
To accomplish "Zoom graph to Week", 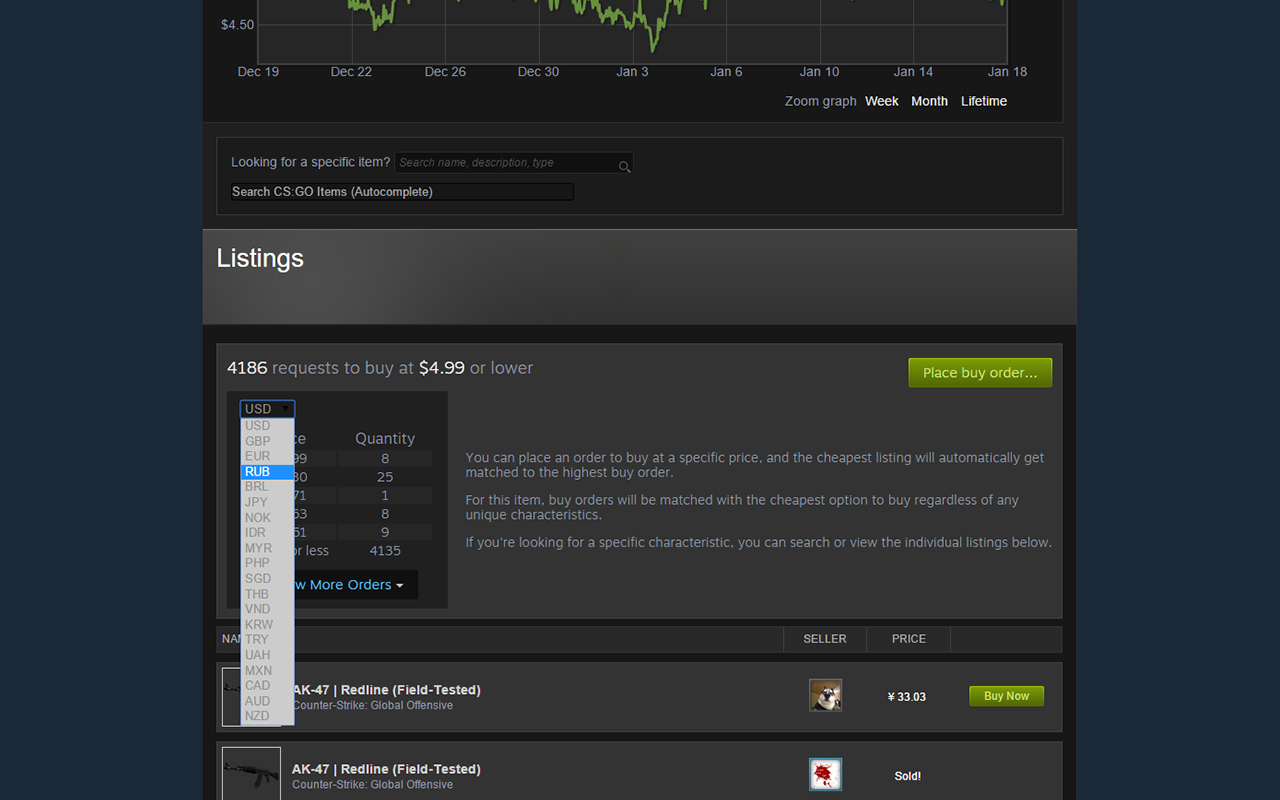I will click(882, 101).
